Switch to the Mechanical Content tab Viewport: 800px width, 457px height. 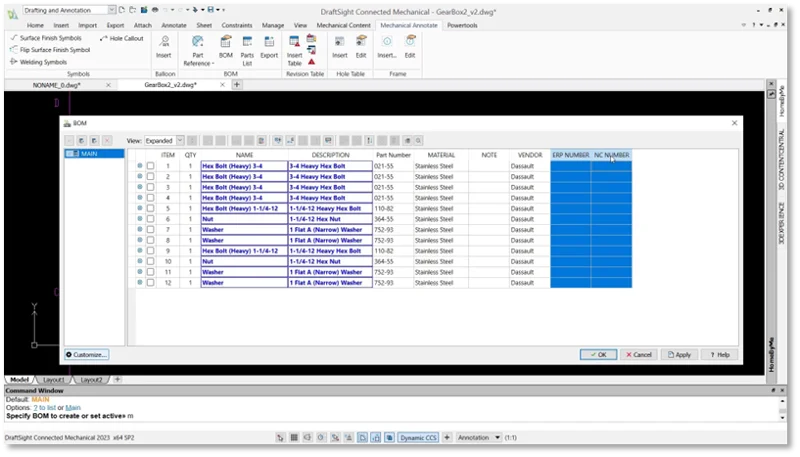click(345, 24)
